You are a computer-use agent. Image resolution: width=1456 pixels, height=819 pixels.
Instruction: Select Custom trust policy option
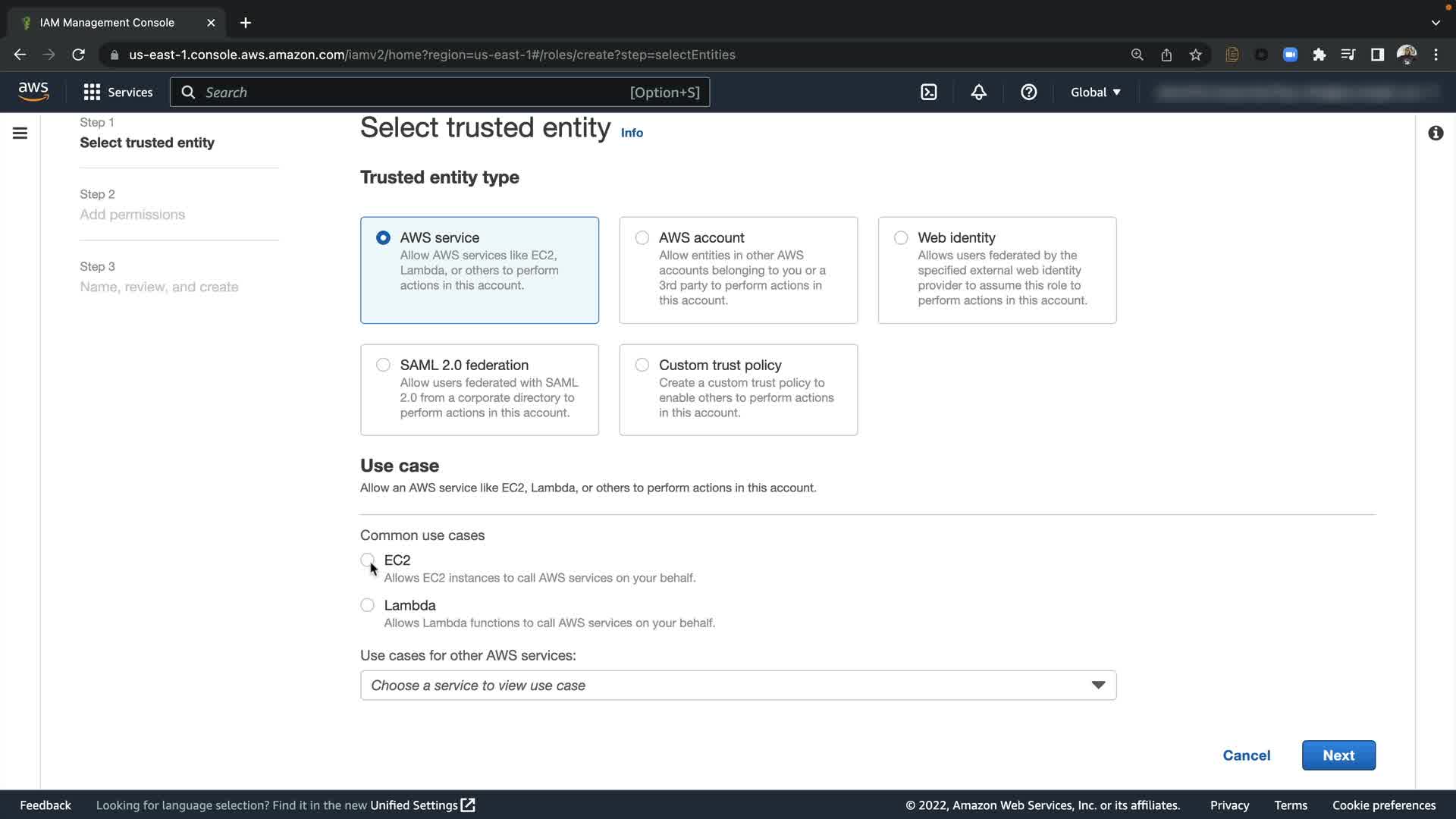[642, 366]
